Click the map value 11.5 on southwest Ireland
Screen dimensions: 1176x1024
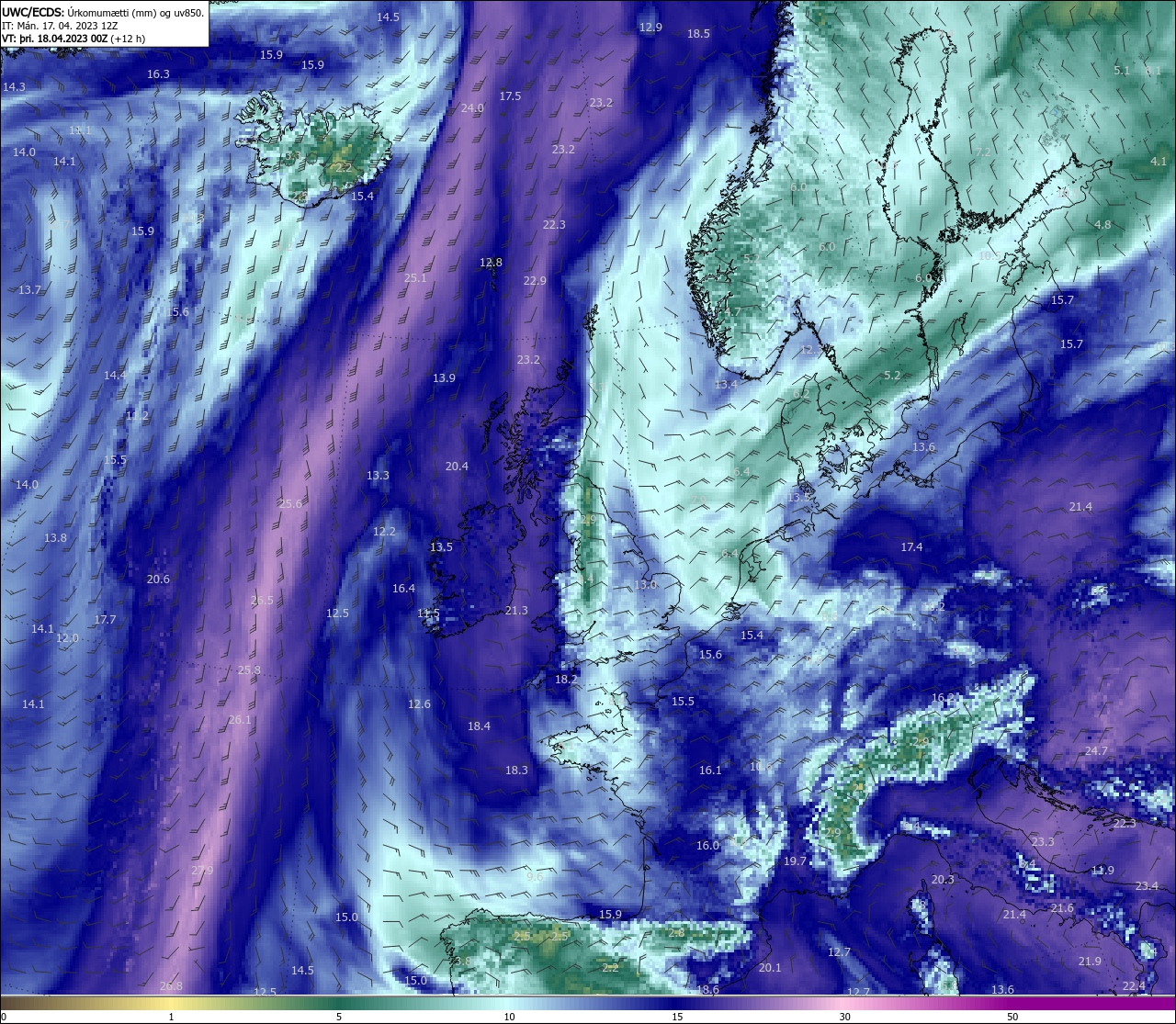tap(428, 613)
